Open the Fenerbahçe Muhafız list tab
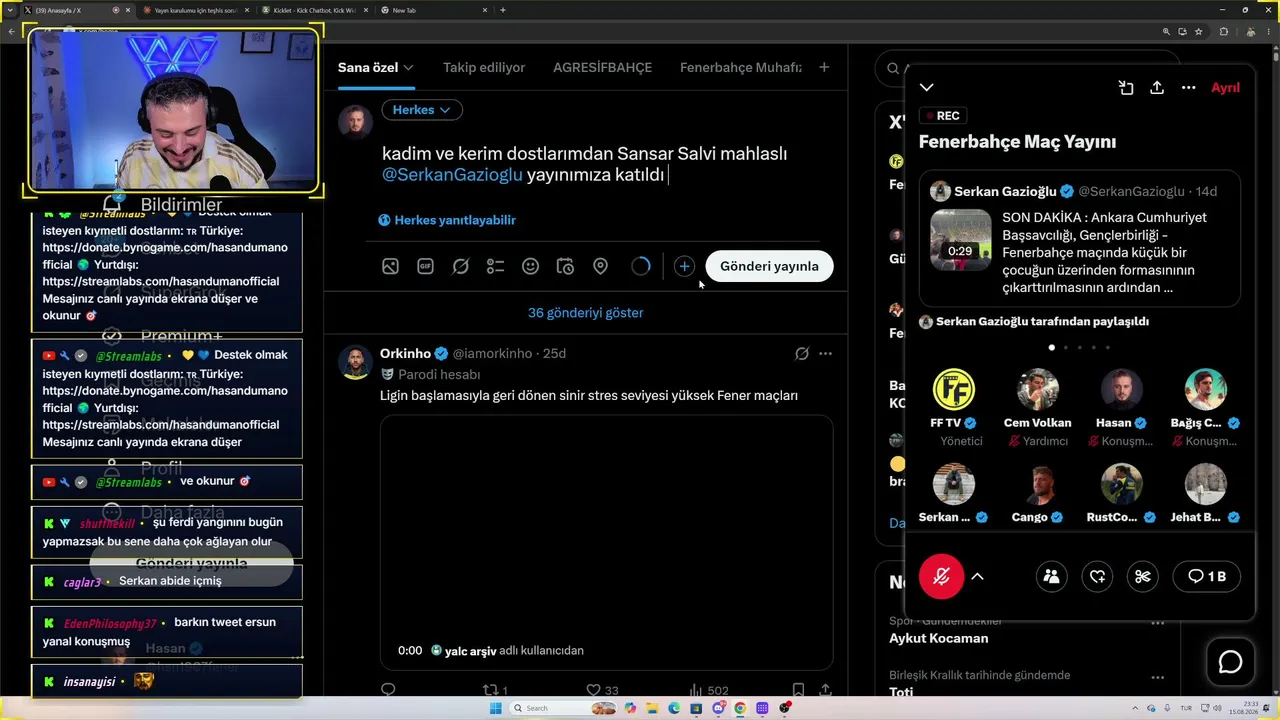The height and width of the screenshot is (720, 1280). (741, 68)
